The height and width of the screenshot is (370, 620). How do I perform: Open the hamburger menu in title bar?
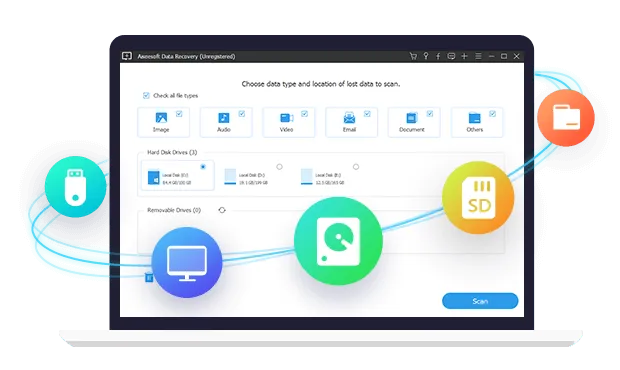point(478,57)
